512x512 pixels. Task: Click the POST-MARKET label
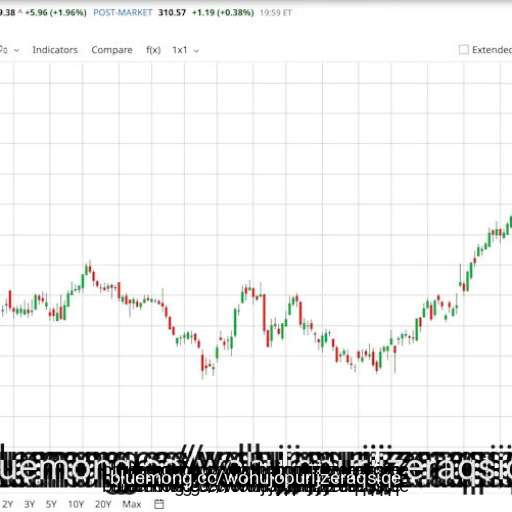click(122, 13)
